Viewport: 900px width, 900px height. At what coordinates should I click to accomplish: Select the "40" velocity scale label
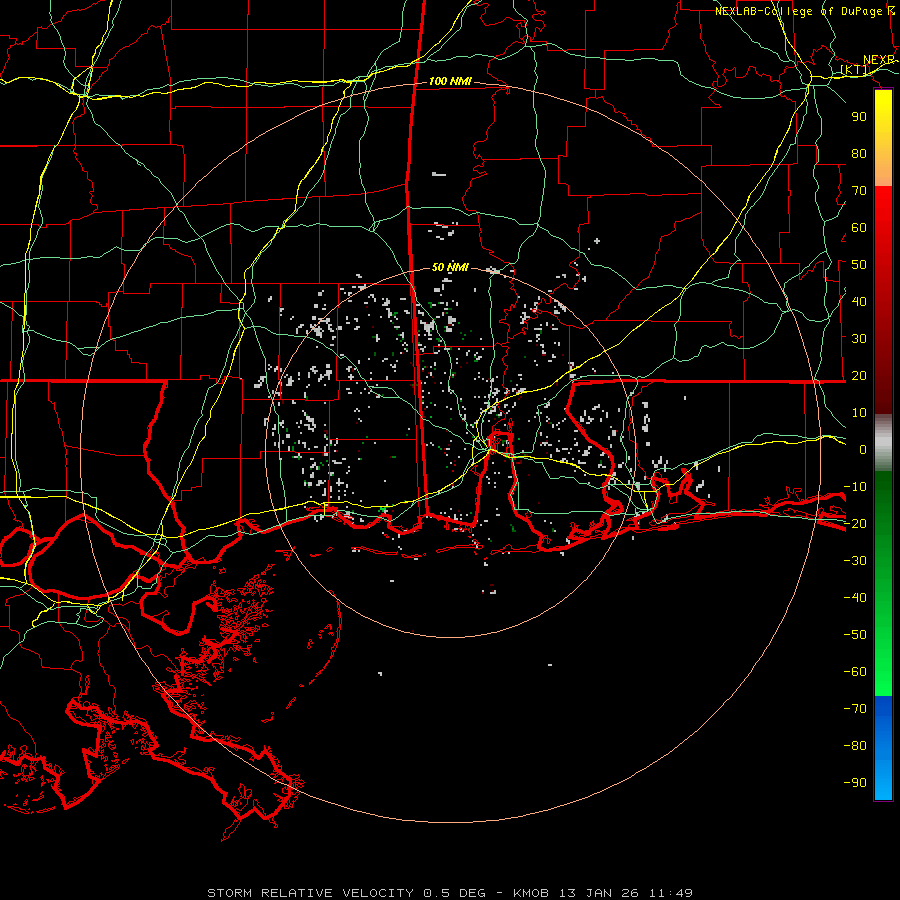[x=859, y=302]
